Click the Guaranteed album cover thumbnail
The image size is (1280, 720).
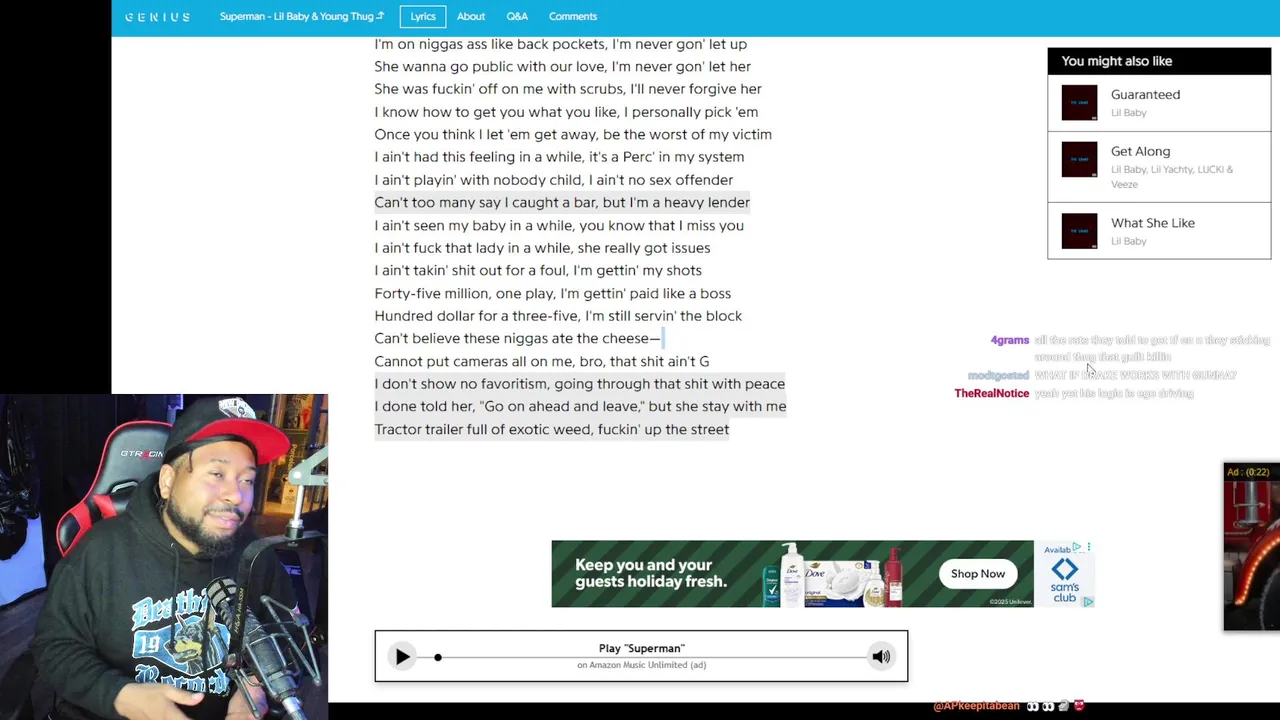pyautogui.click(x=1079, y=103)
